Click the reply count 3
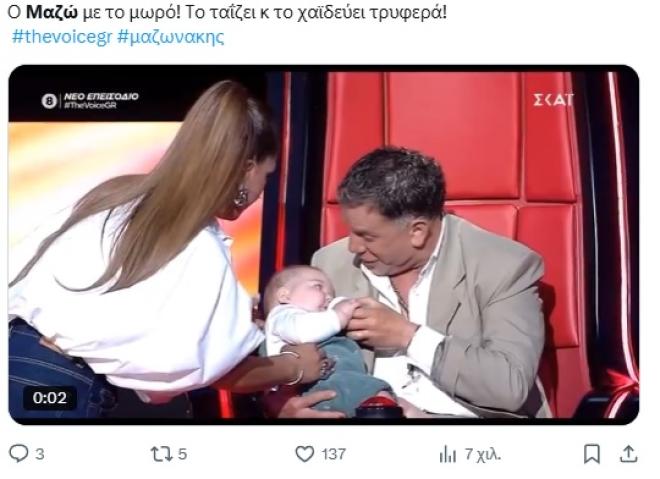 coord(40,454)
